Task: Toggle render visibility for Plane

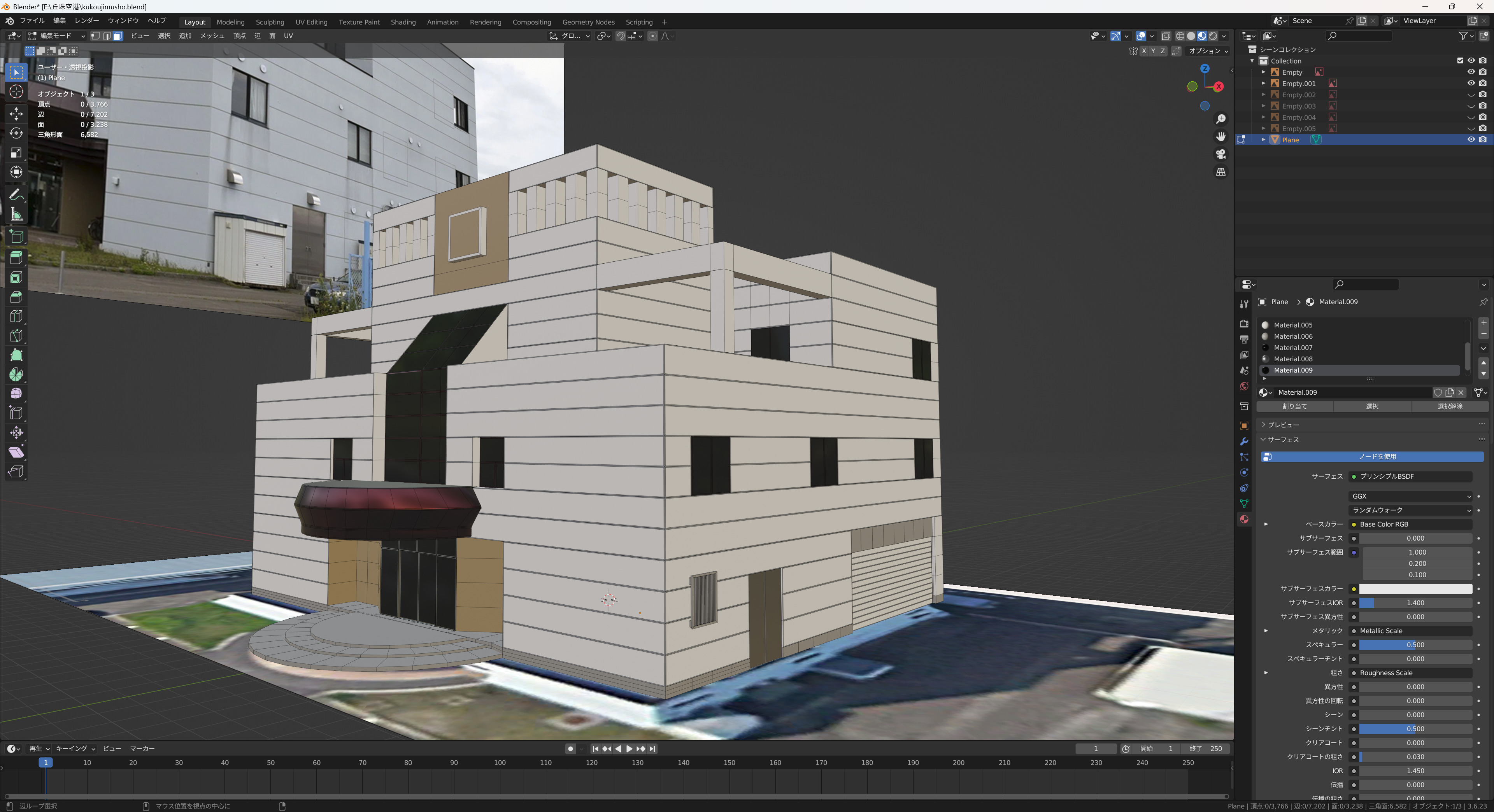Action: coord(1482,140)
